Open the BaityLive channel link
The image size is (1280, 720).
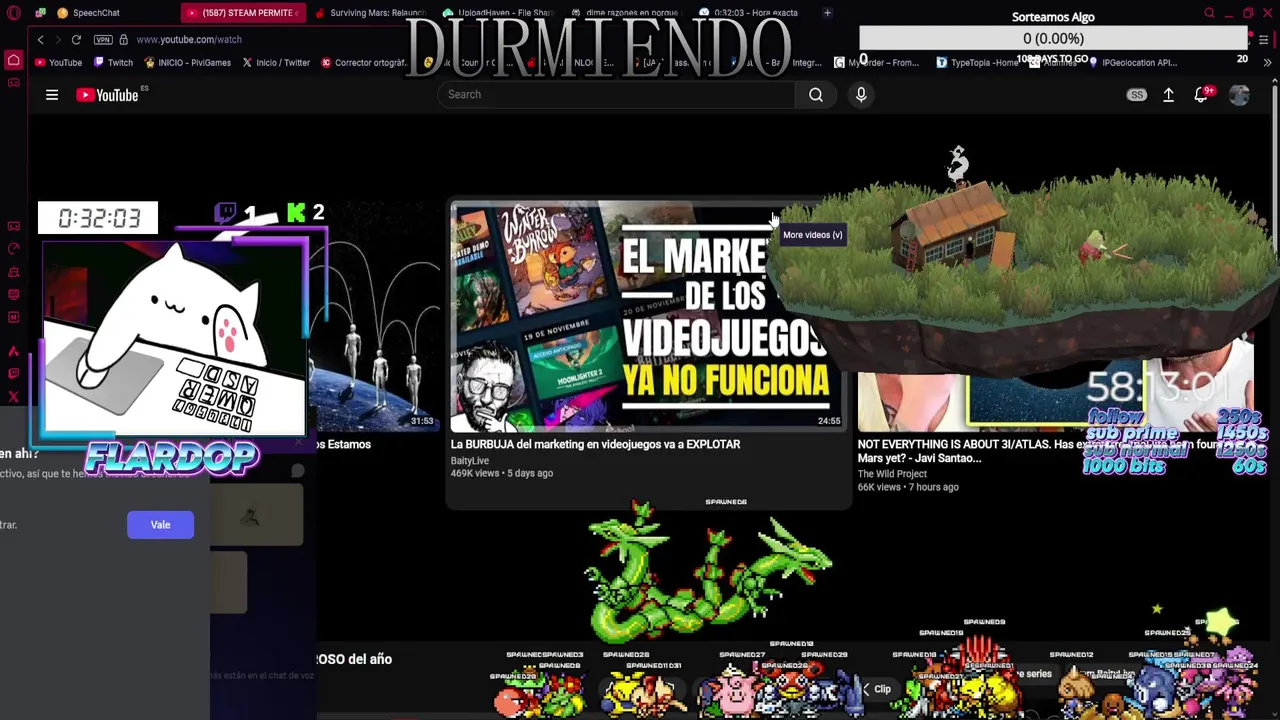pyautogui.click(x=470, y=461)
